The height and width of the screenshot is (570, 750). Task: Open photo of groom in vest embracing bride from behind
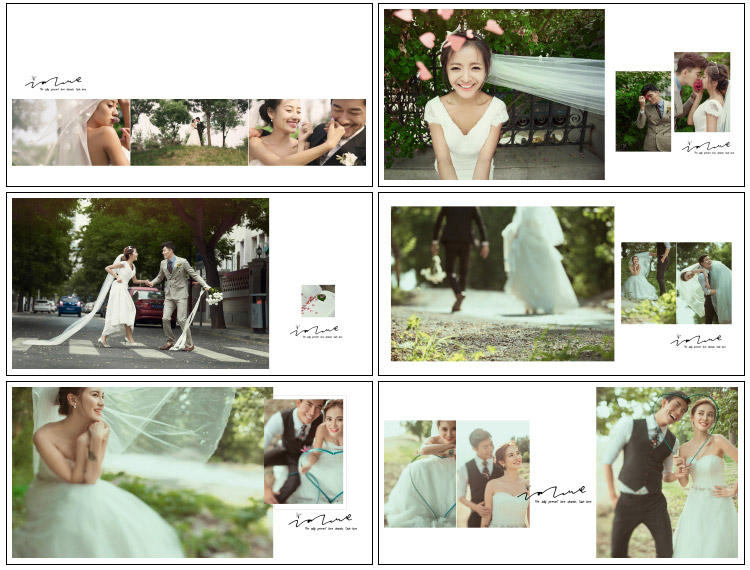pyautogui.click(x=493, y=474)
